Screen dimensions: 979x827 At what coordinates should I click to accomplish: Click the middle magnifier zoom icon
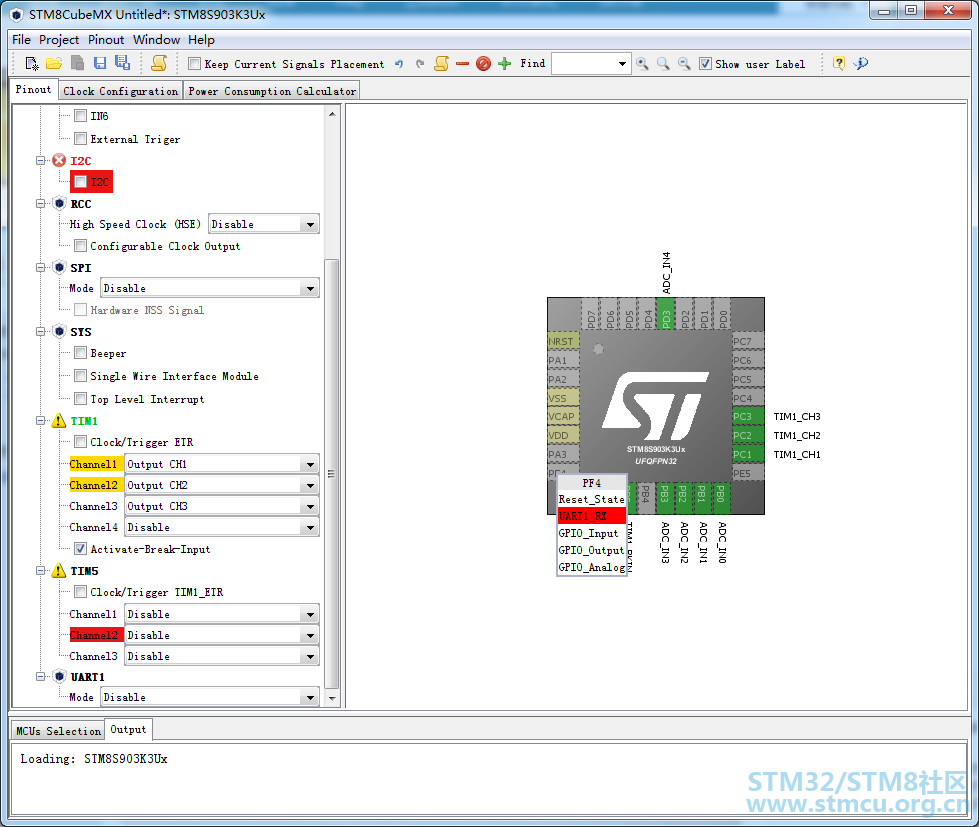click(x=663, y=64)
